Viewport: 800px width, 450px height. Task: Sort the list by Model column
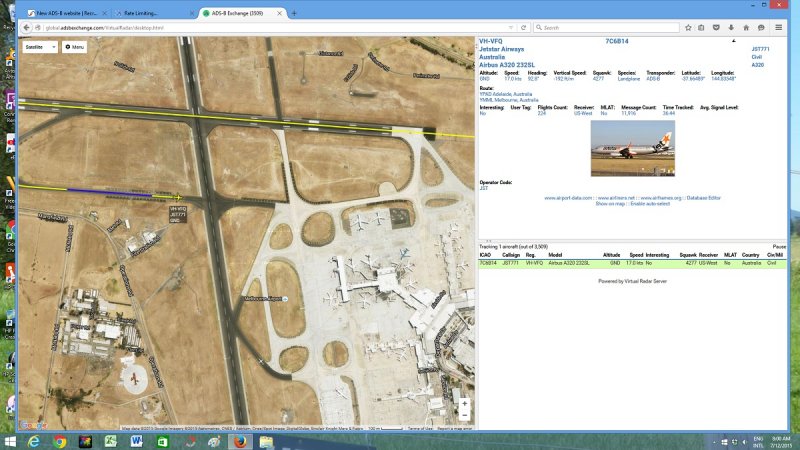[x=555, y=255]
